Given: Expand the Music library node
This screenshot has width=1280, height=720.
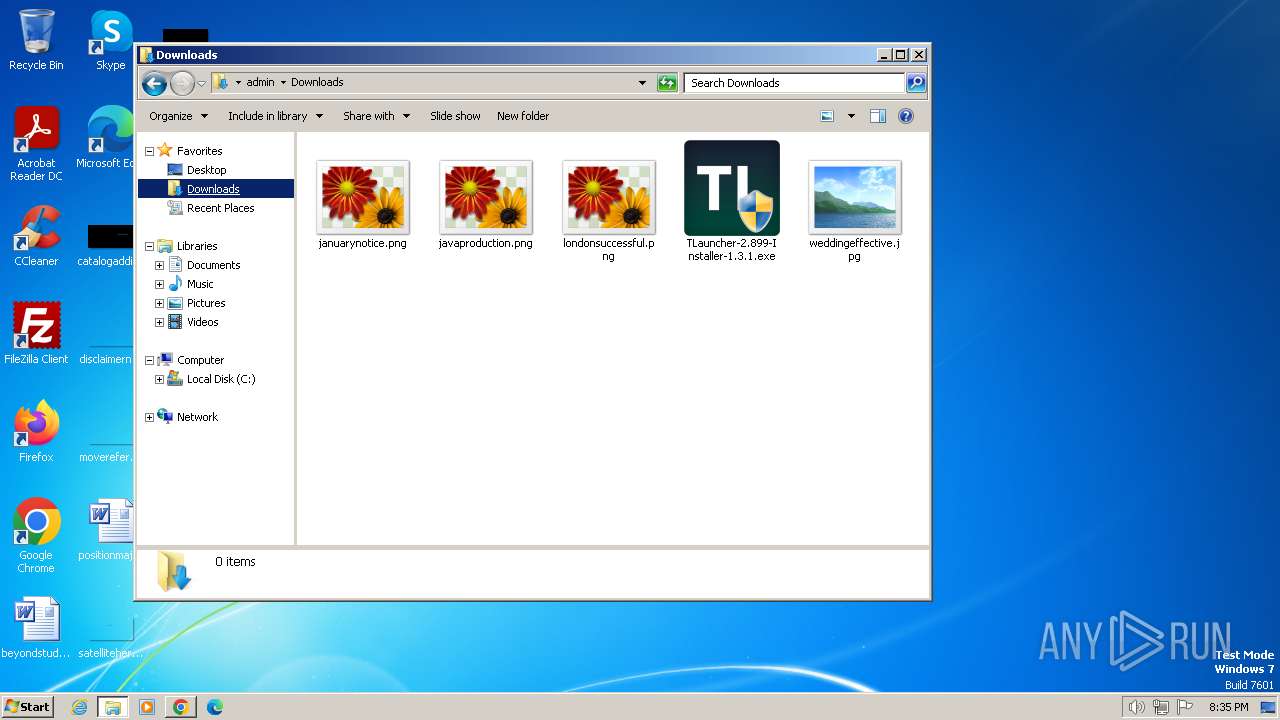Looking at the screenshot, I should point(159,284).
